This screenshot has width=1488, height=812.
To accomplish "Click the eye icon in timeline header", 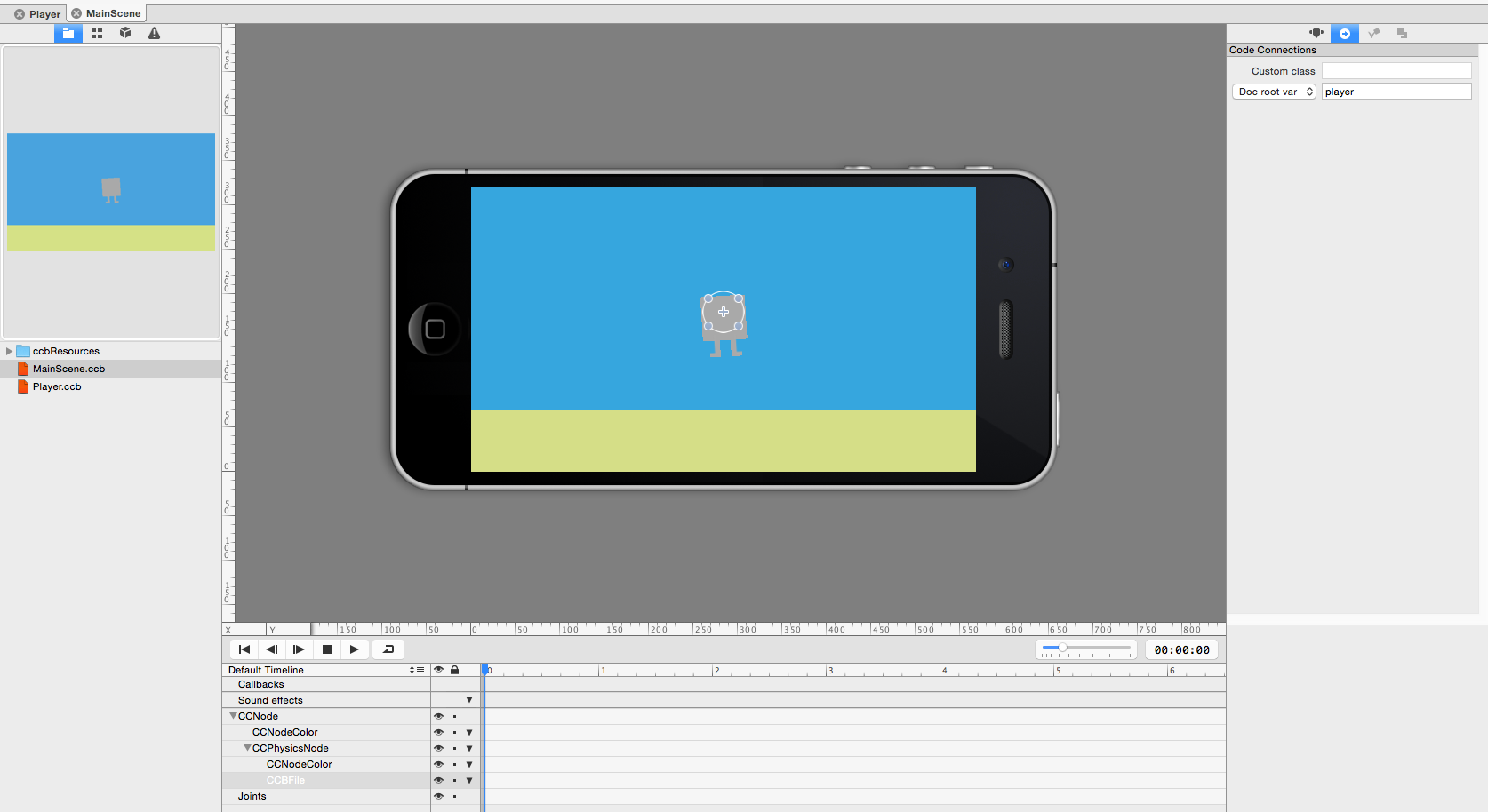I will pos(438,670).
